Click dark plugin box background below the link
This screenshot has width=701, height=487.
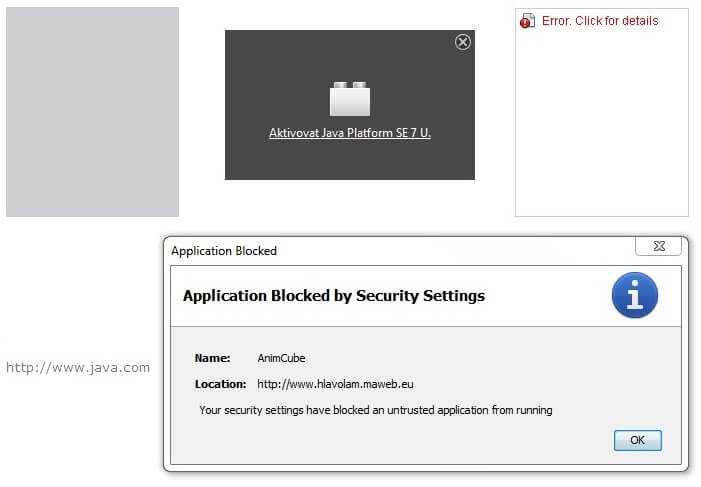coord(350,161)
